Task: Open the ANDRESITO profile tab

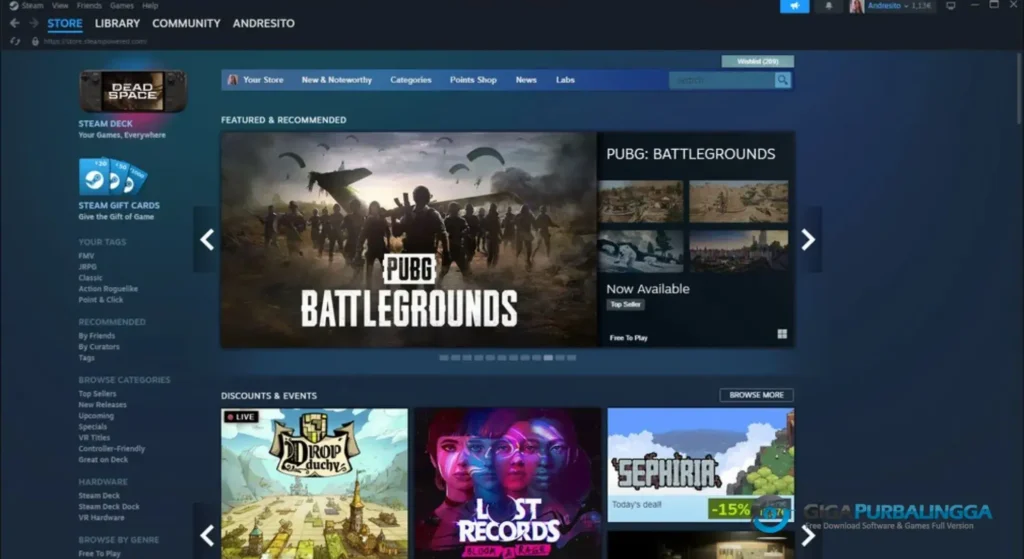Action: pyautogui.click(x=264, y=24)
